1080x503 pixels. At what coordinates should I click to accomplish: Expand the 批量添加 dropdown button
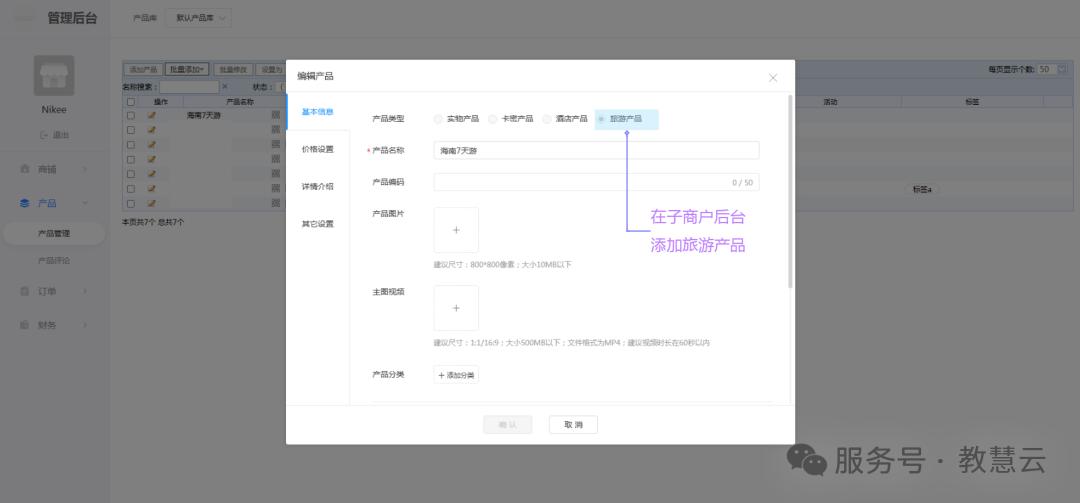tap(187, 70)
